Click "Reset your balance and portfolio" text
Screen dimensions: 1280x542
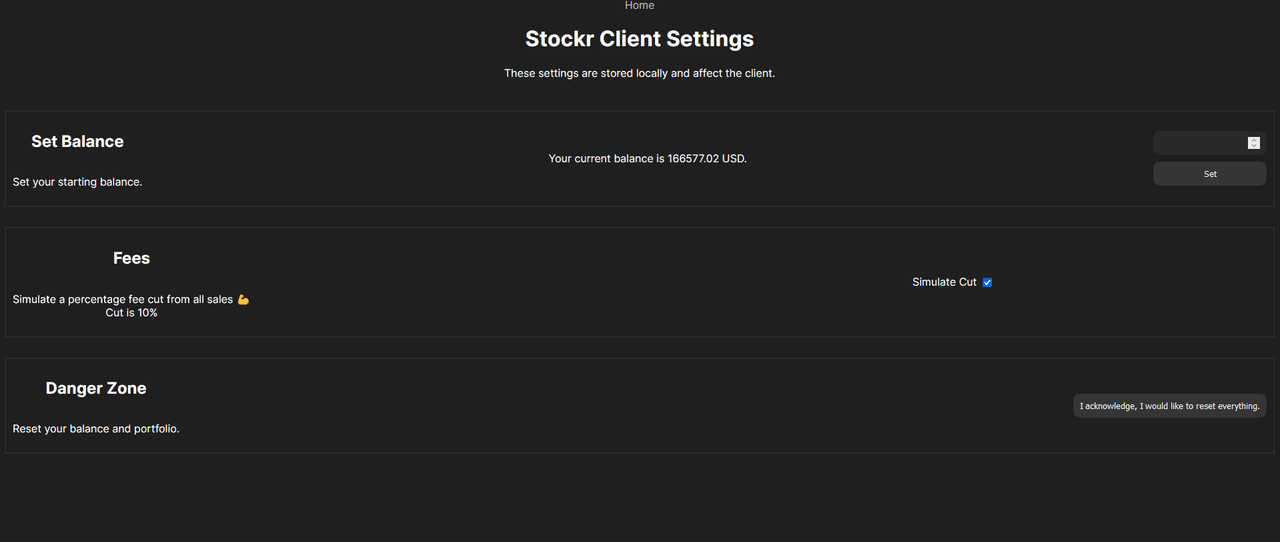click(x=96, y=429)
